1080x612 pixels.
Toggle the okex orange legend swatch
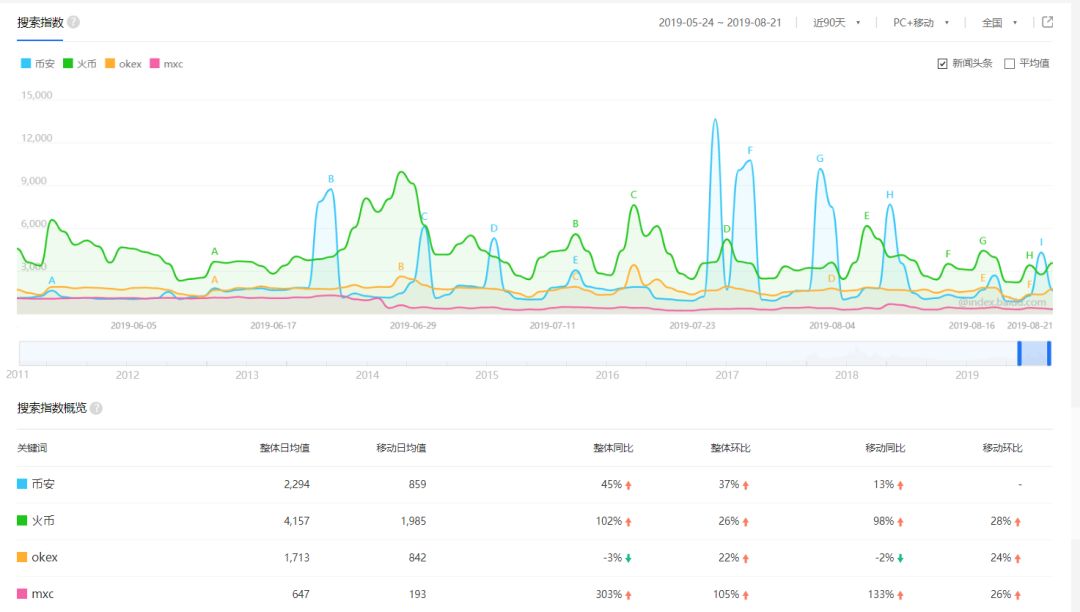coord(110,63)
